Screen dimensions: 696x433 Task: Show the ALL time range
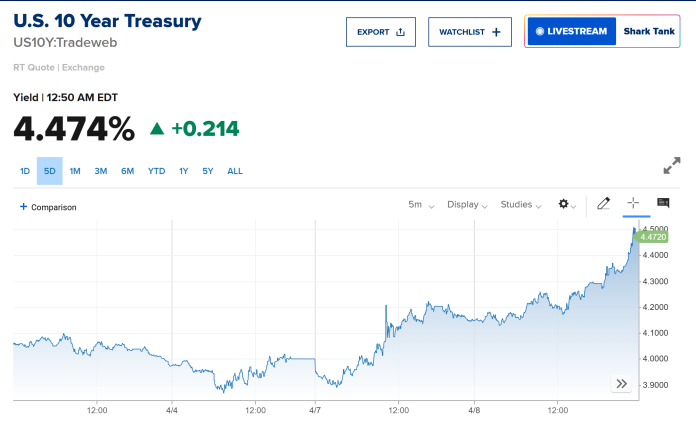[x=235, y=171]
